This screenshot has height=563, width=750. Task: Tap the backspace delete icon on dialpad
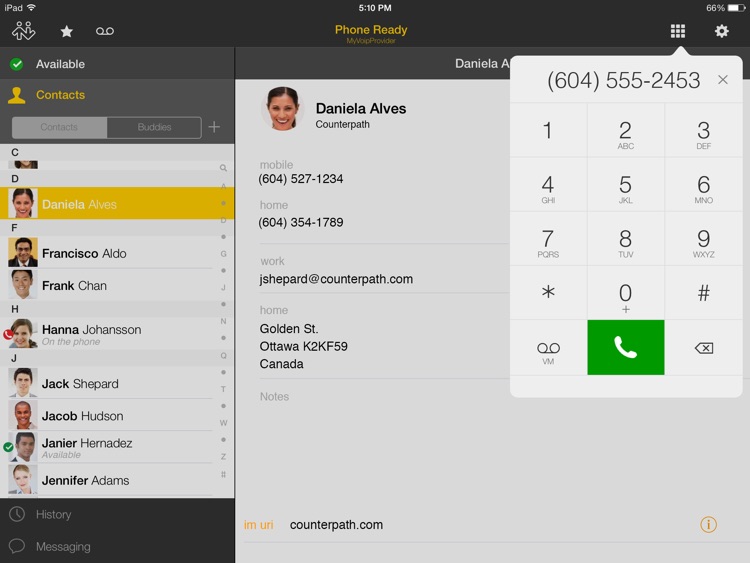click(704, 348)
